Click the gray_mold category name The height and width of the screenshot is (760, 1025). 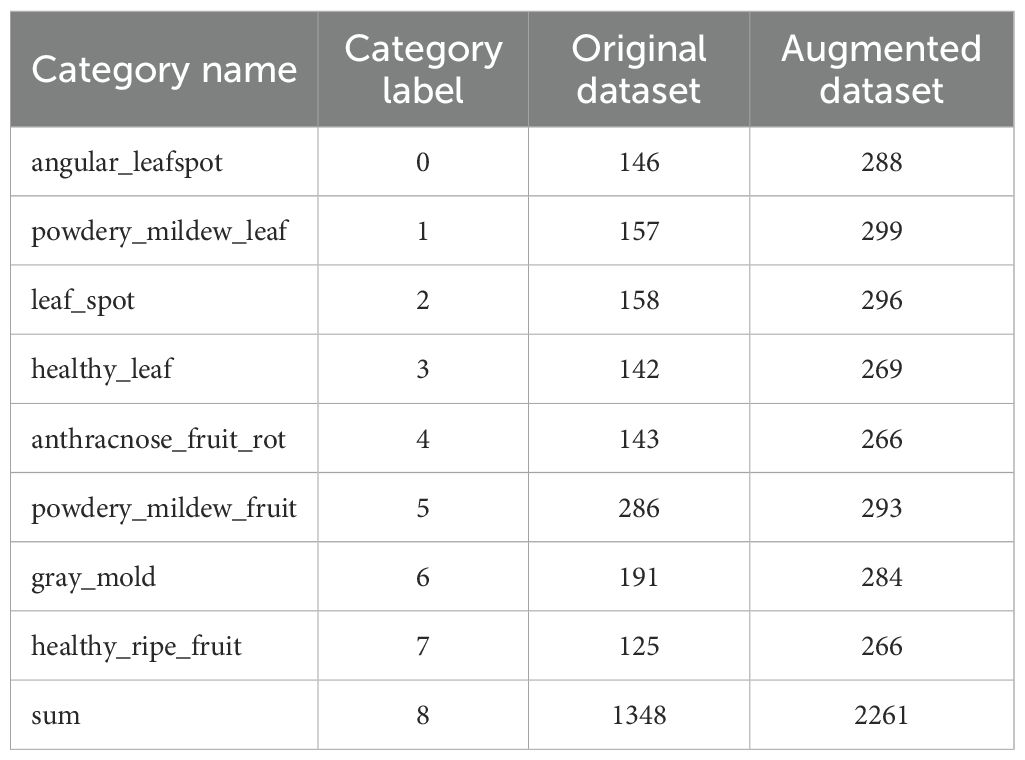pos(94,577)
